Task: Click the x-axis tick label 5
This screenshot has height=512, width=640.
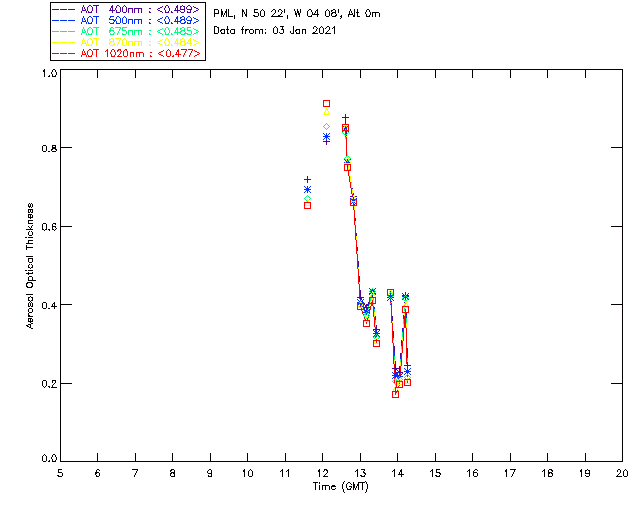Action: (x=60, y=473)
